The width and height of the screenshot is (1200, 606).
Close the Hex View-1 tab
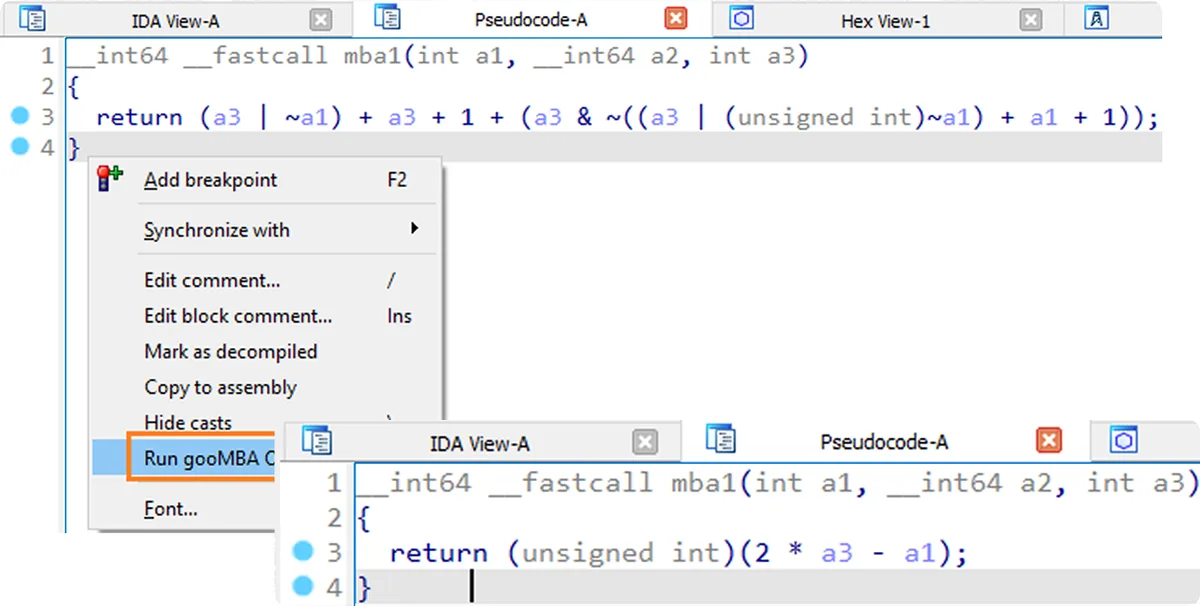pyautogui.click(x=1030, y=19)
